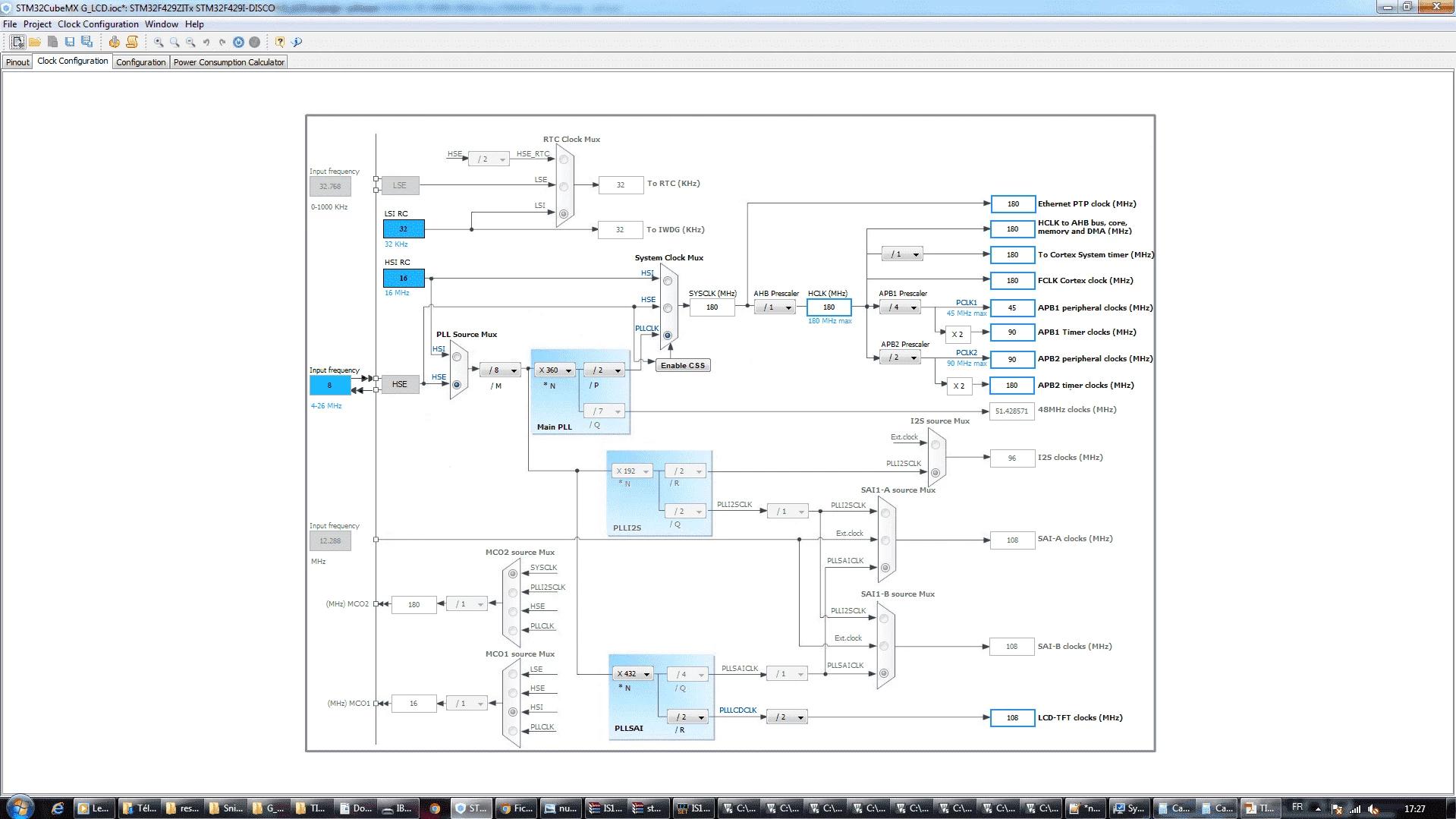Open the AHB Prescaler dropdown
Screen dimensions: 1456x819
click(775, 307)
